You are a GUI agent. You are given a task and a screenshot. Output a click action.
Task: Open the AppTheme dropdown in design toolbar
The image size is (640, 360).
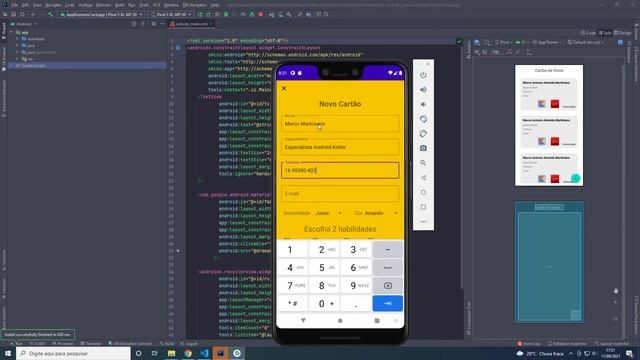[x=547, y=42]
